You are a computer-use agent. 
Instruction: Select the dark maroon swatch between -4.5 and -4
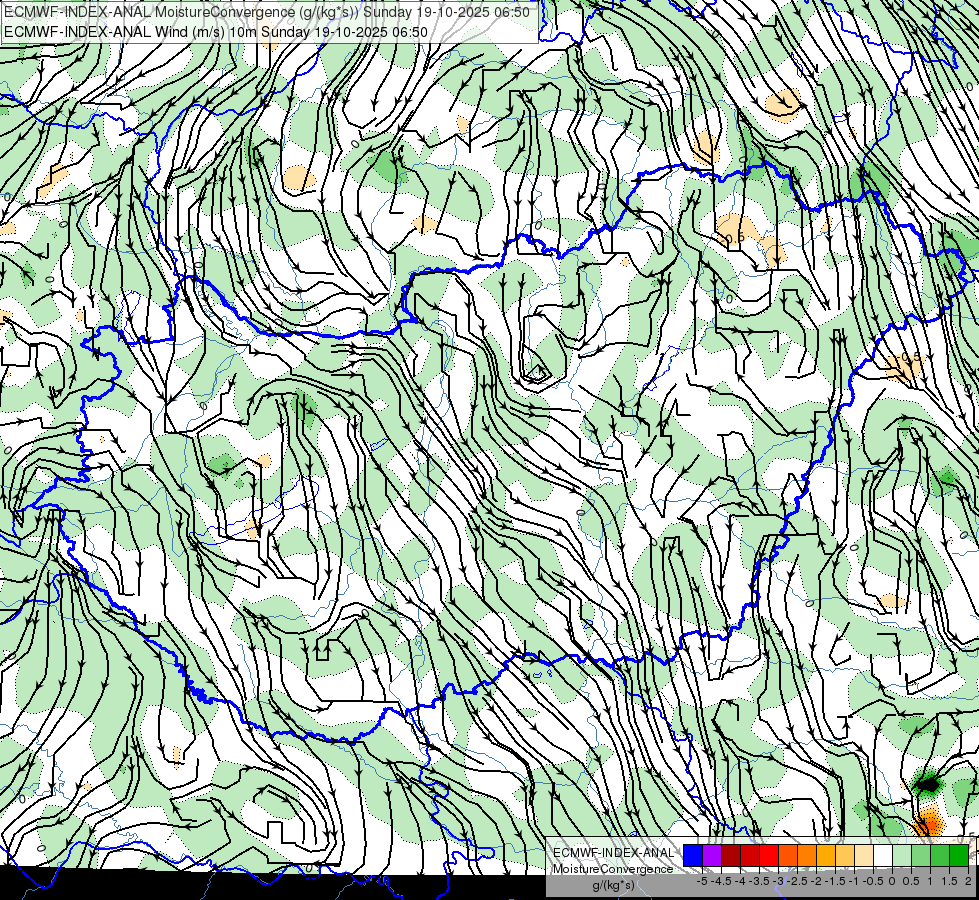[731, 856]
